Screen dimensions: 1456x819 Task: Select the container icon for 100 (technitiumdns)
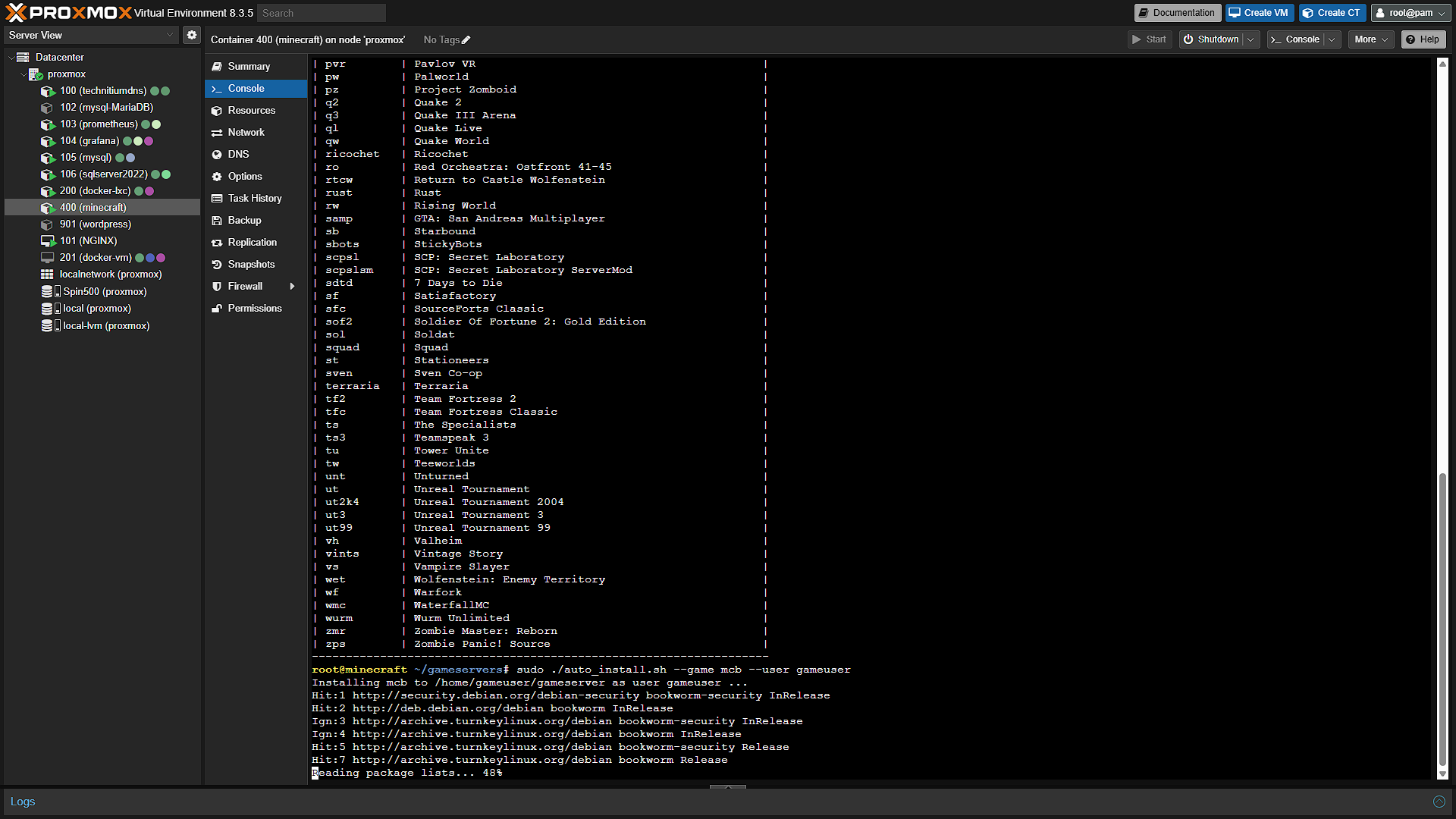pos(48,91)
